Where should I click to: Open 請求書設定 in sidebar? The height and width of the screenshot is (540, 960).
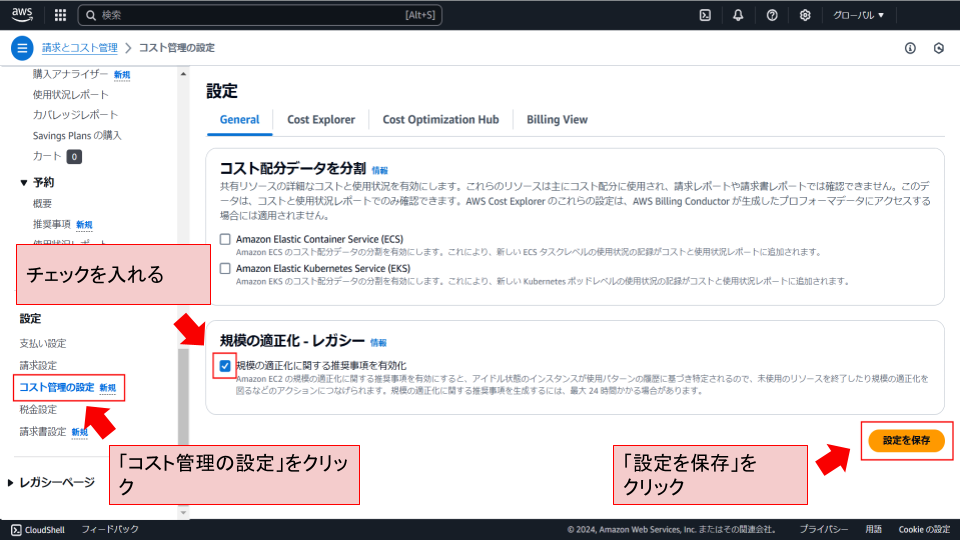[x=43, y=432]
